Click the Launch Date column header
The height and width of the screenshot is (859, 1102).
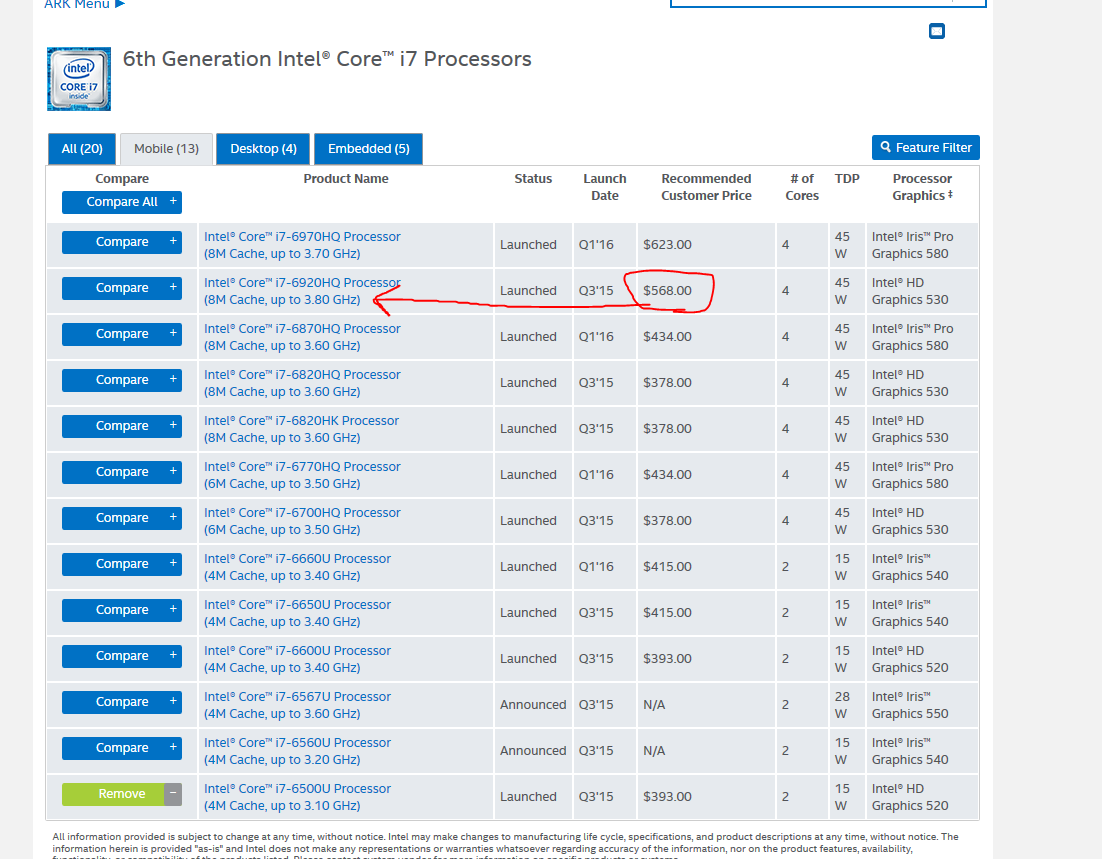click(604, 187)
